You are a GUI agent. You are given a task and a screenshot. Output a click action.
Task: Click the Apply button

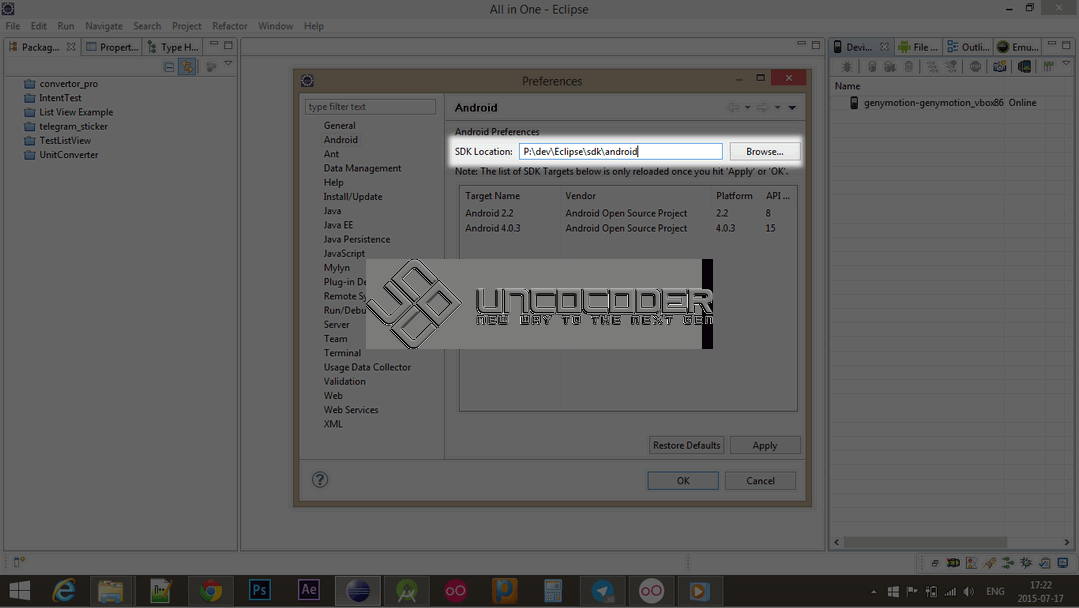click(765, 445)
